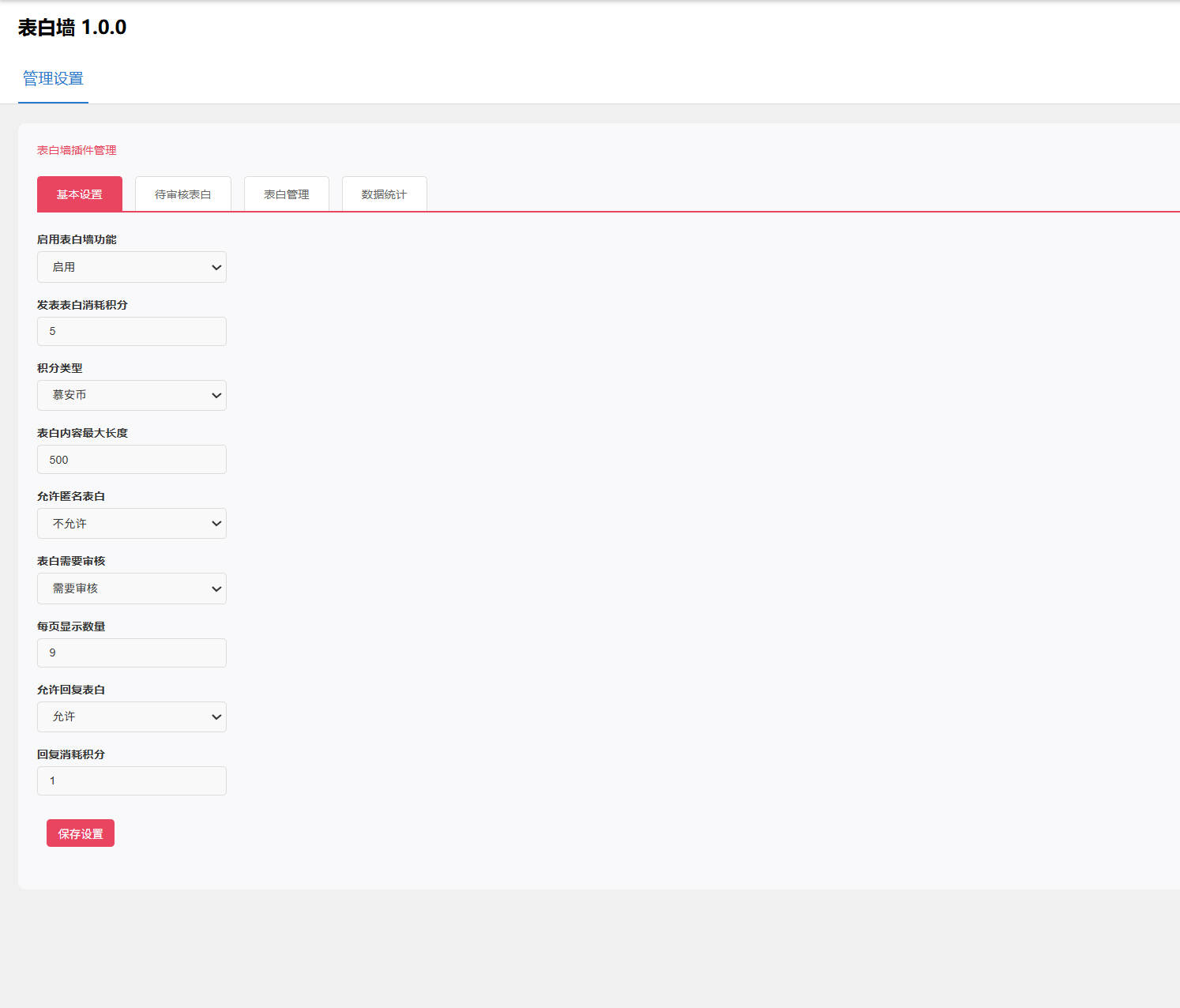
Task: Expand the 积分类型 dropdown showing 慕安币
Action: [132, 395]
